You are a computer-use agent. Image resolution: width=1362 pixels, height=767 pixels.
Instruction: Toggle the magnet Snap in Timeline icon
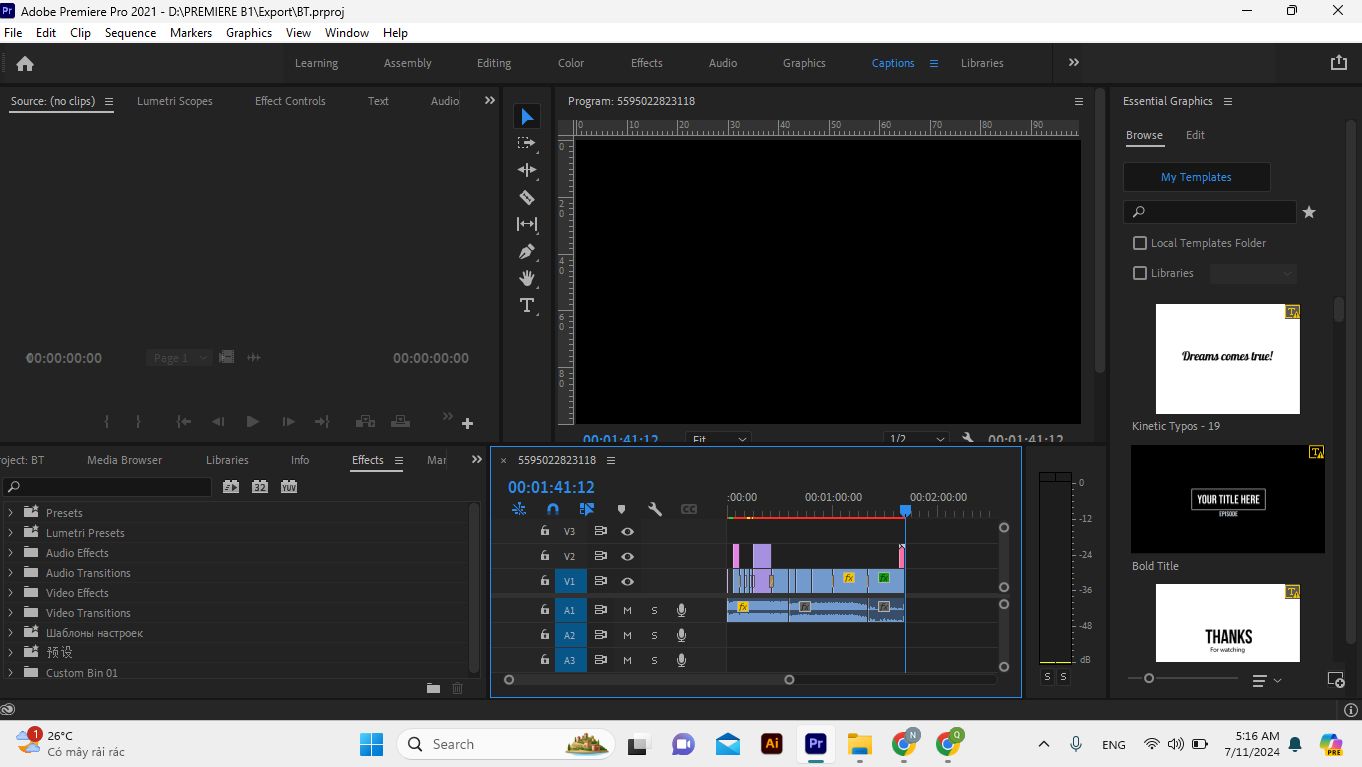coord(553,509)
